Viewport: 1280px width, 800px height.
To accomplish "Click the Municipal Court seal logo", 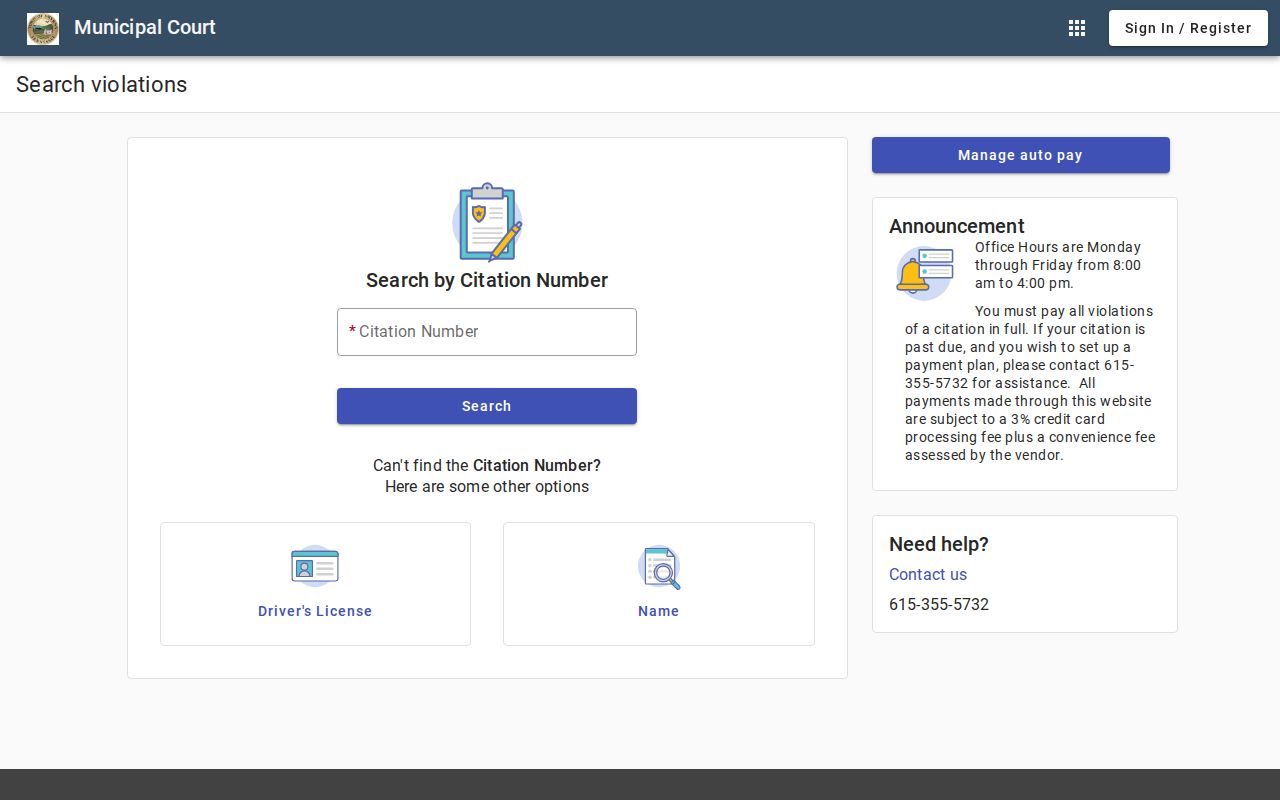I will tap(43, 28).
